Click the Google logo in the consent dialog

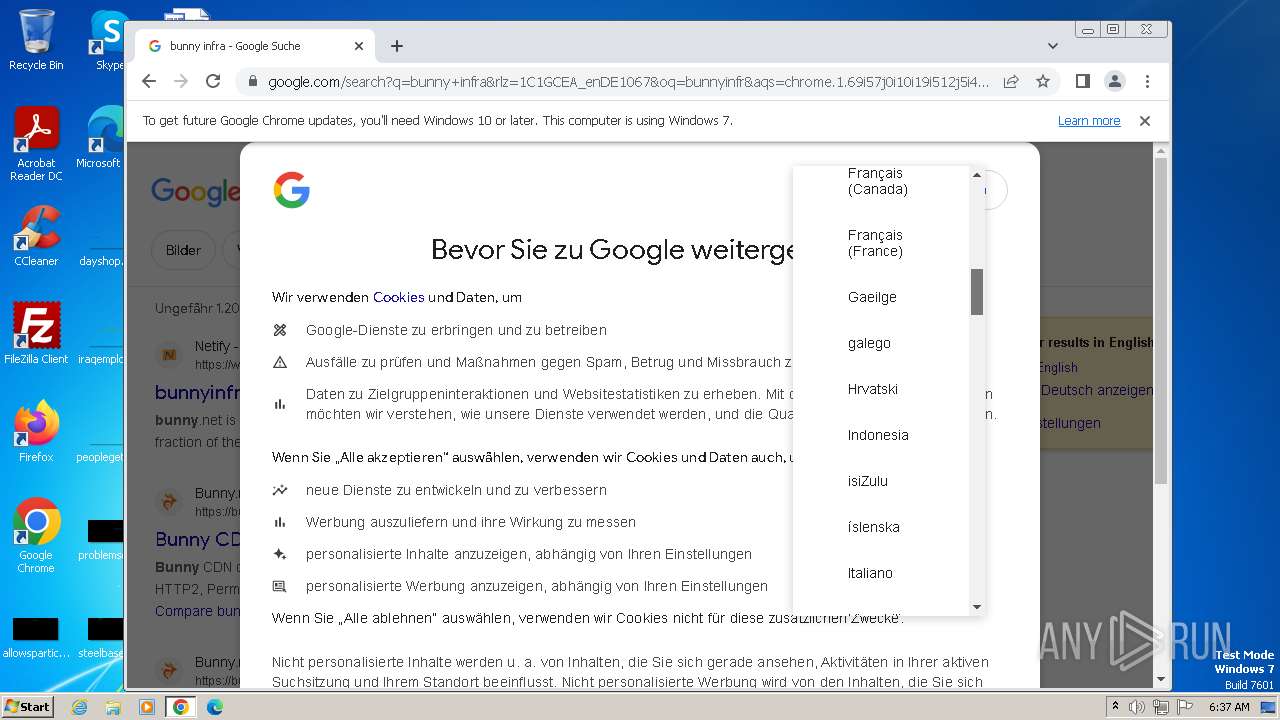coord(292,190)
